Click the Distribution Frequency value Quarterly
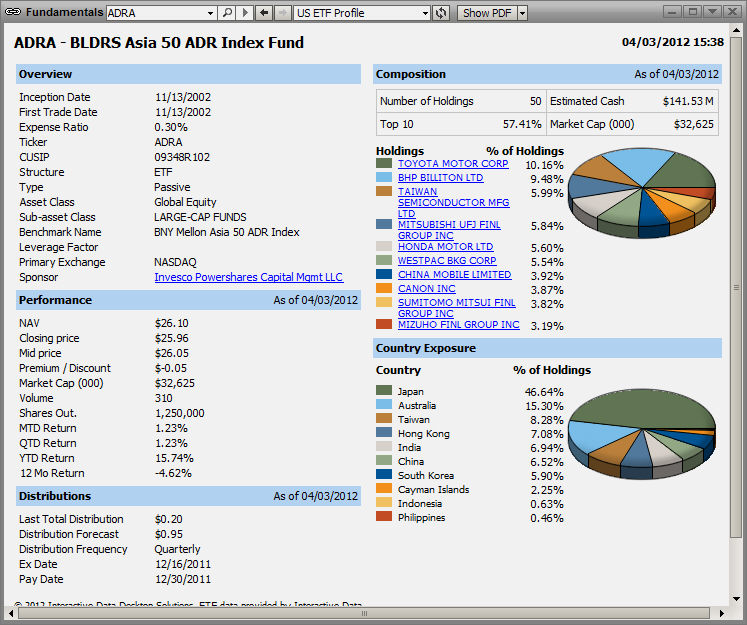747x625 pixels. click(x=177, y=549)
